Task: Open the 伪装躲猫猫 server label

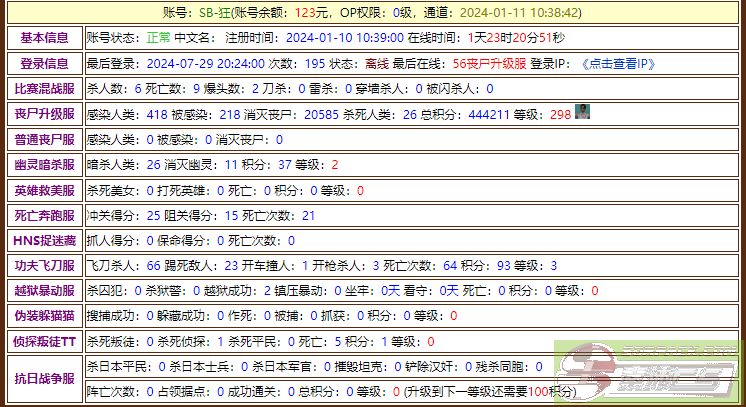Action: tap(45, 316)
